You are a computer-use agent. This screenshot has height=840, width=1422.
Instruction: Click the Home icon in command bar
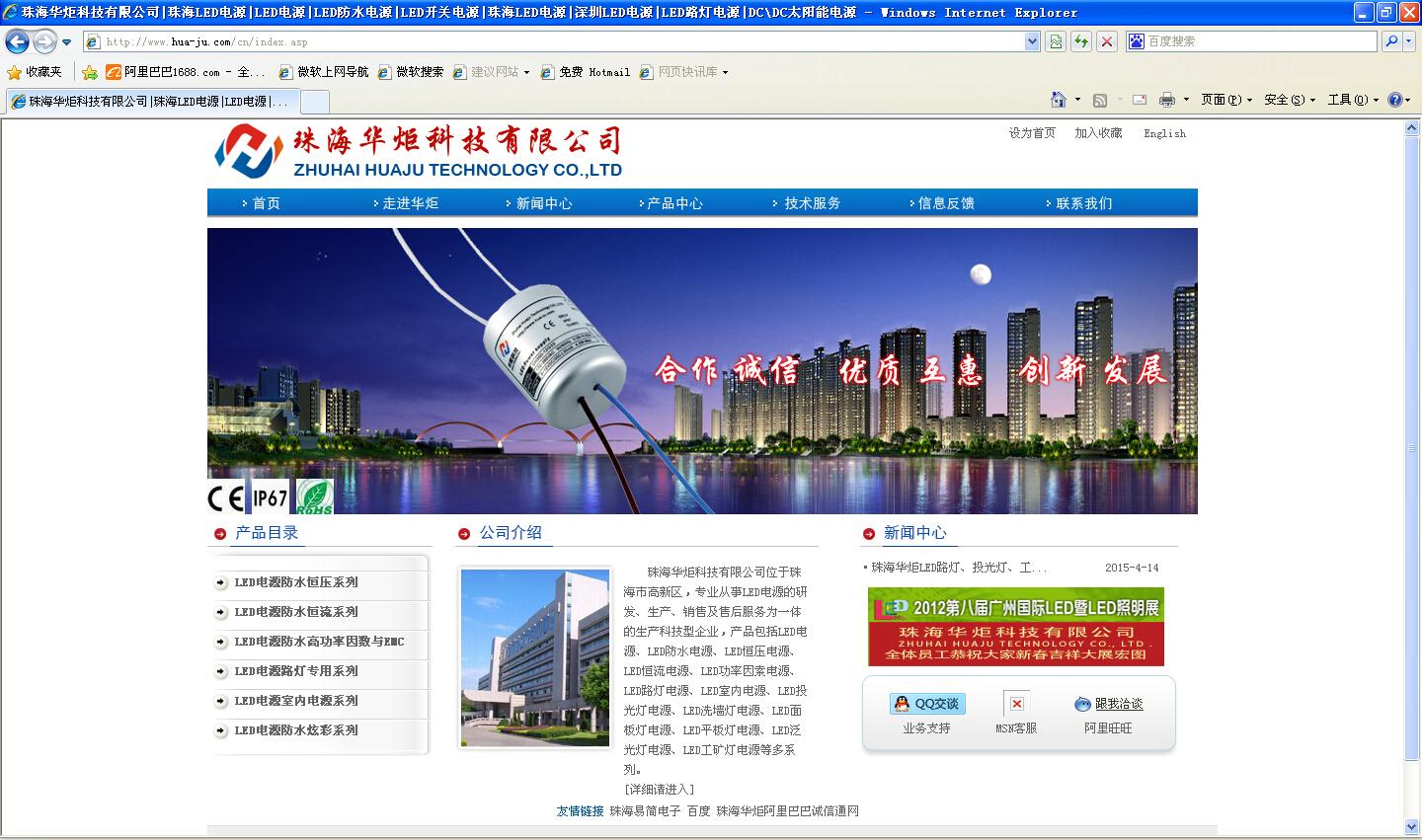[x=1059, y=100]
